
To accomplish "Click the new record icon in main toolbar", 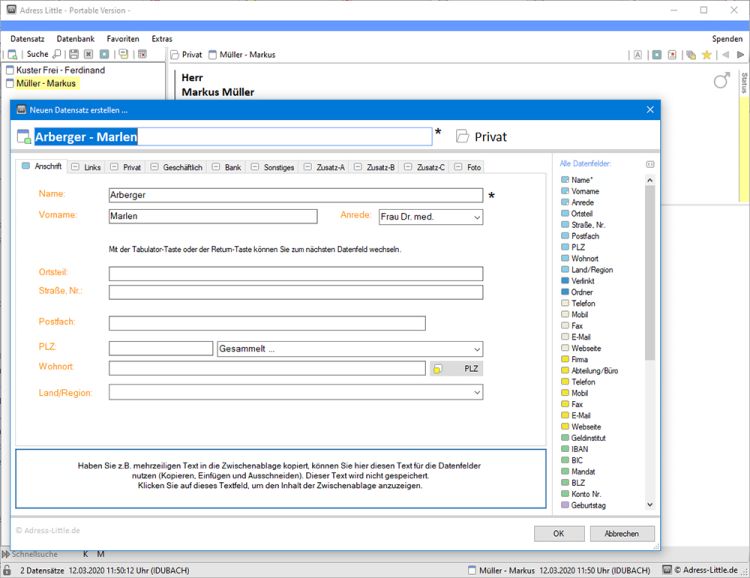I will 13,54.
